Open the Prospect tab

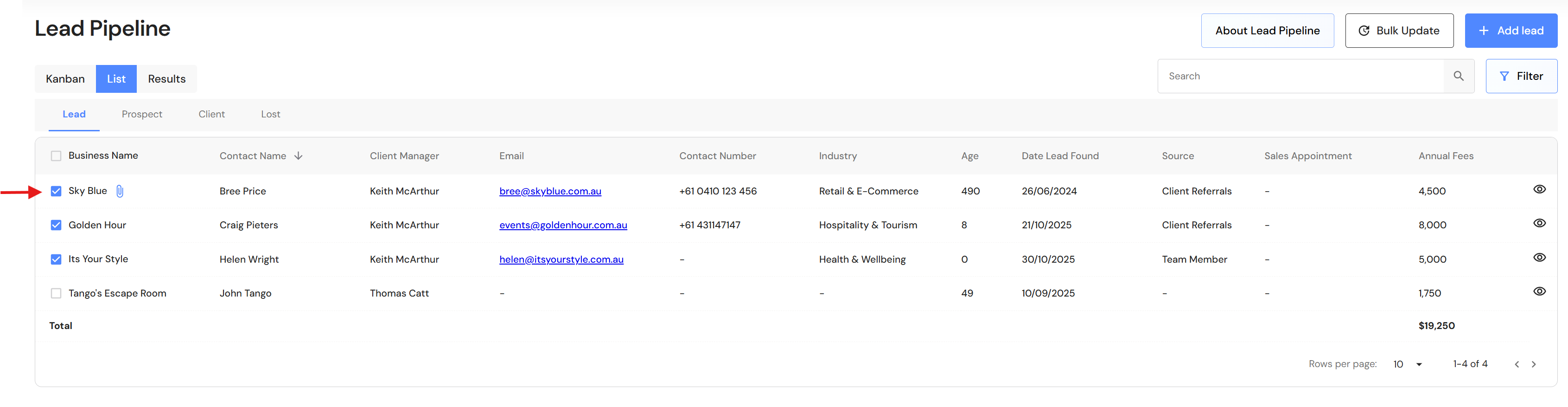pyautogui.click(x=142, y=115)
